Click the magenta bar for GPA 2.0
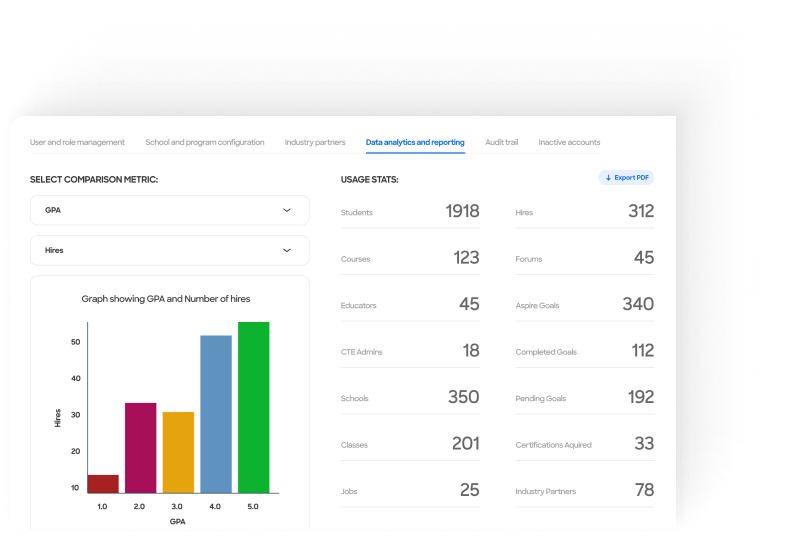Viewport: 786px width, 538px height. tap(140, 448)
